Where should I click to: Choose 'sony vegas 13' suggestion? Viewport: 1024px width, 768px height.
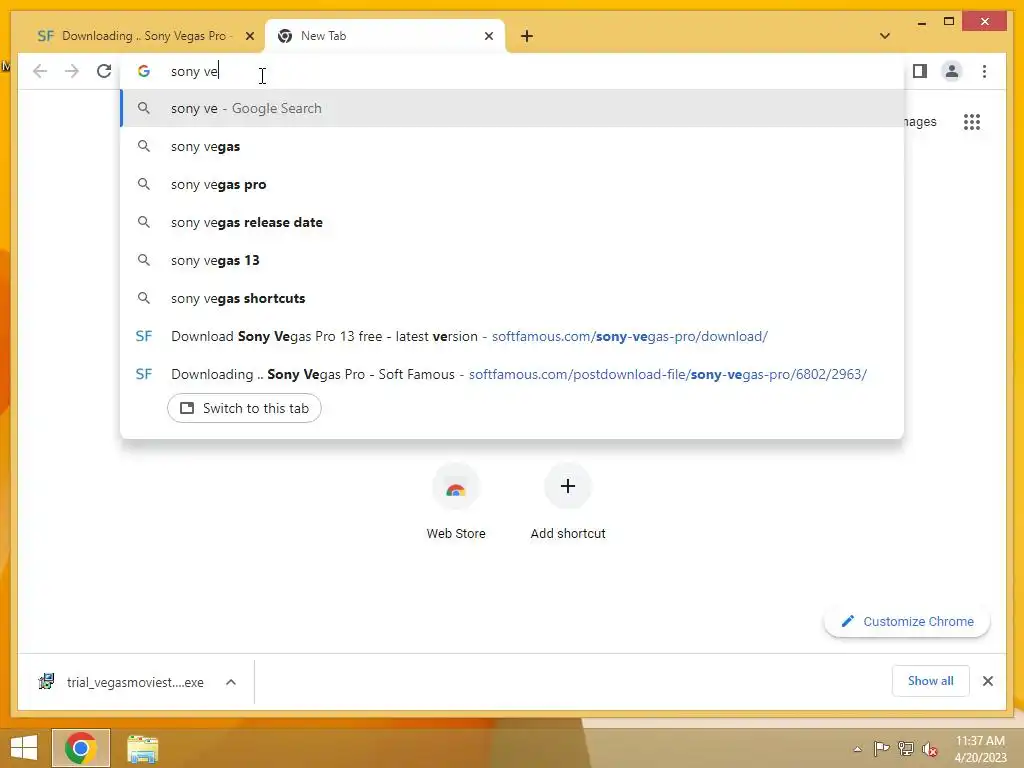point(512,260)
